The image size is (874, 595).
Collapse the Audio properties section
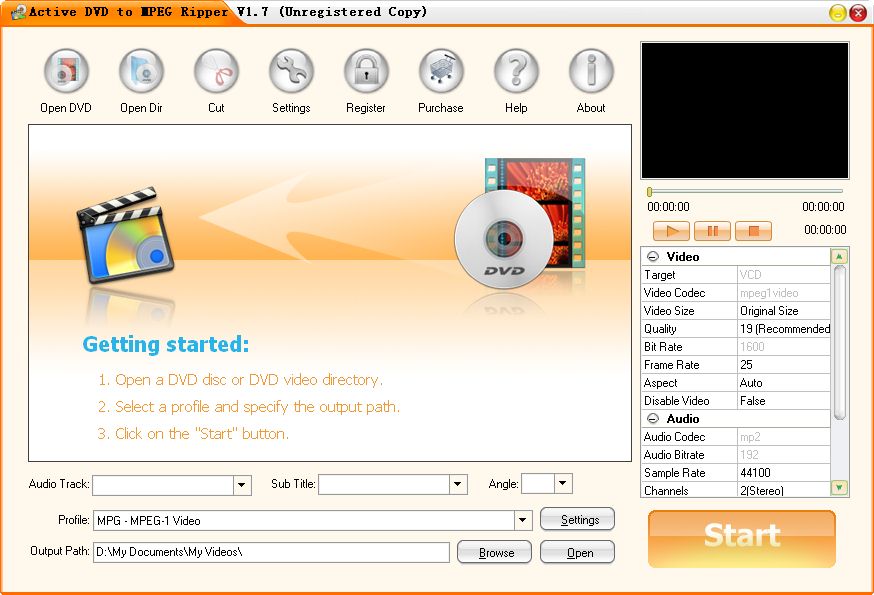653,418
